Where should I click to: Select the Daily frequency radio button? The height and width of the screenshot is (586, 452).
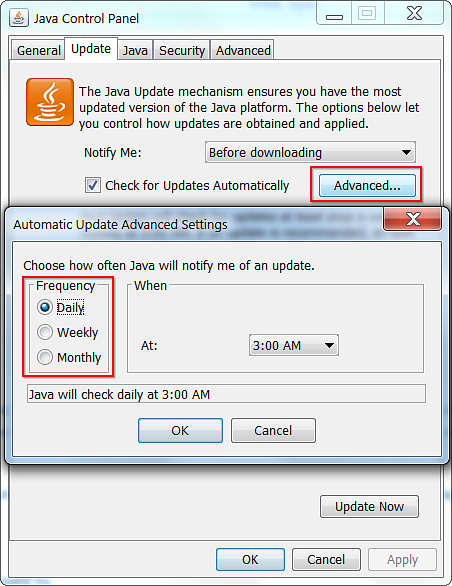[45, 307]
